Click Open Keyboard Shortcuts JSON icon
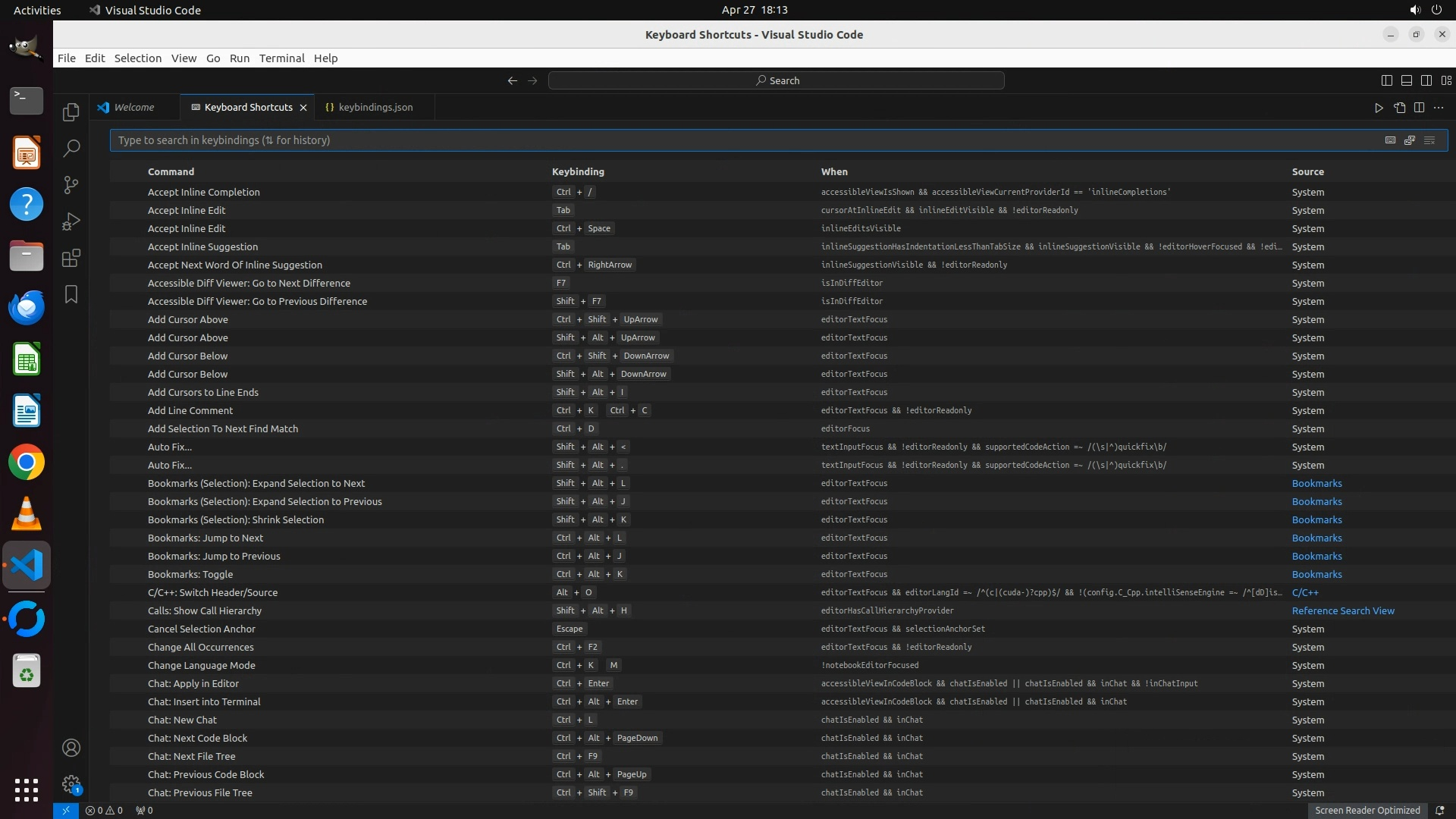This screenshot has width=1456, height=819. [x=1399, y=108]
